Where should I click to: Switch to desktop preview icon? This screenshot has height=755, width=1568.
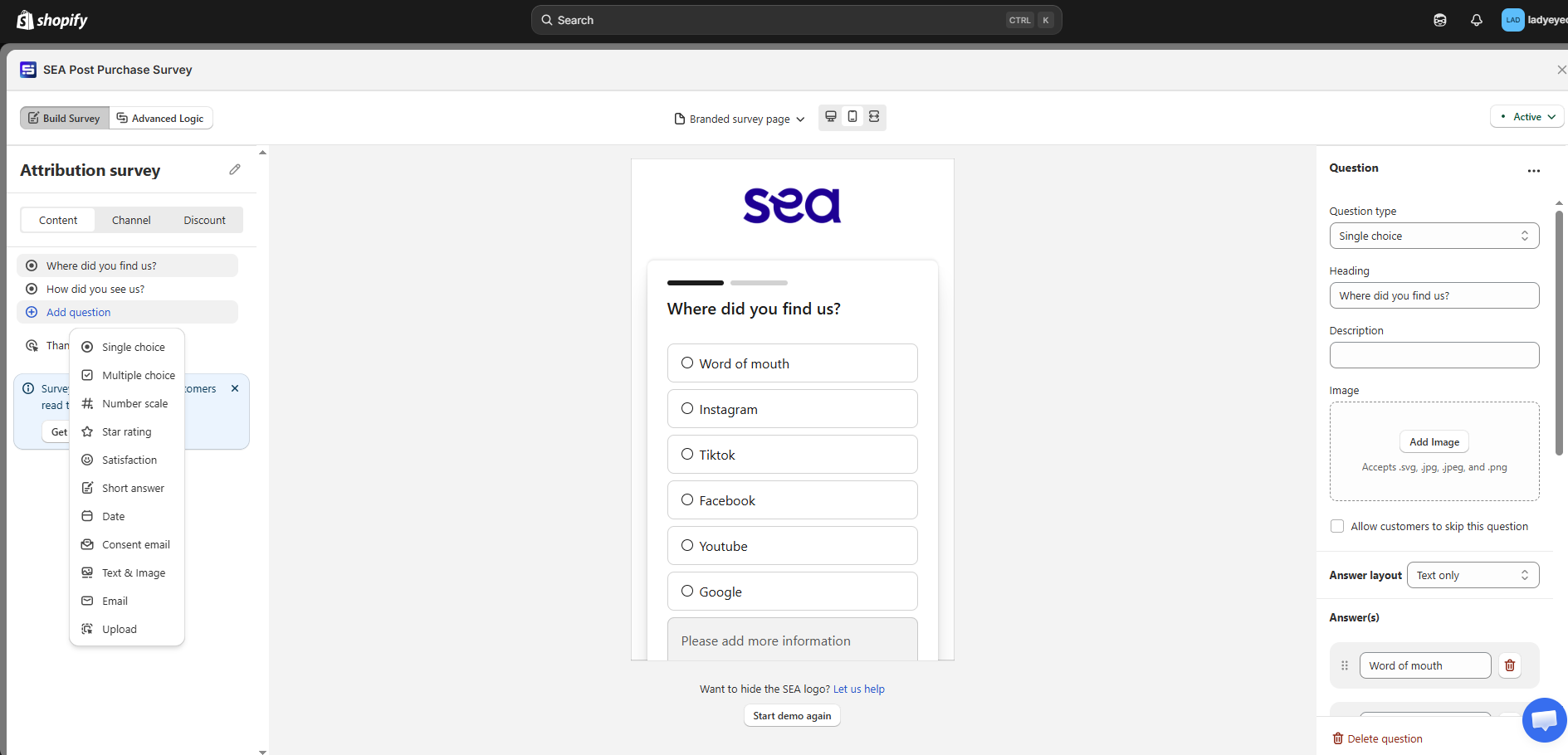(831, 117)
